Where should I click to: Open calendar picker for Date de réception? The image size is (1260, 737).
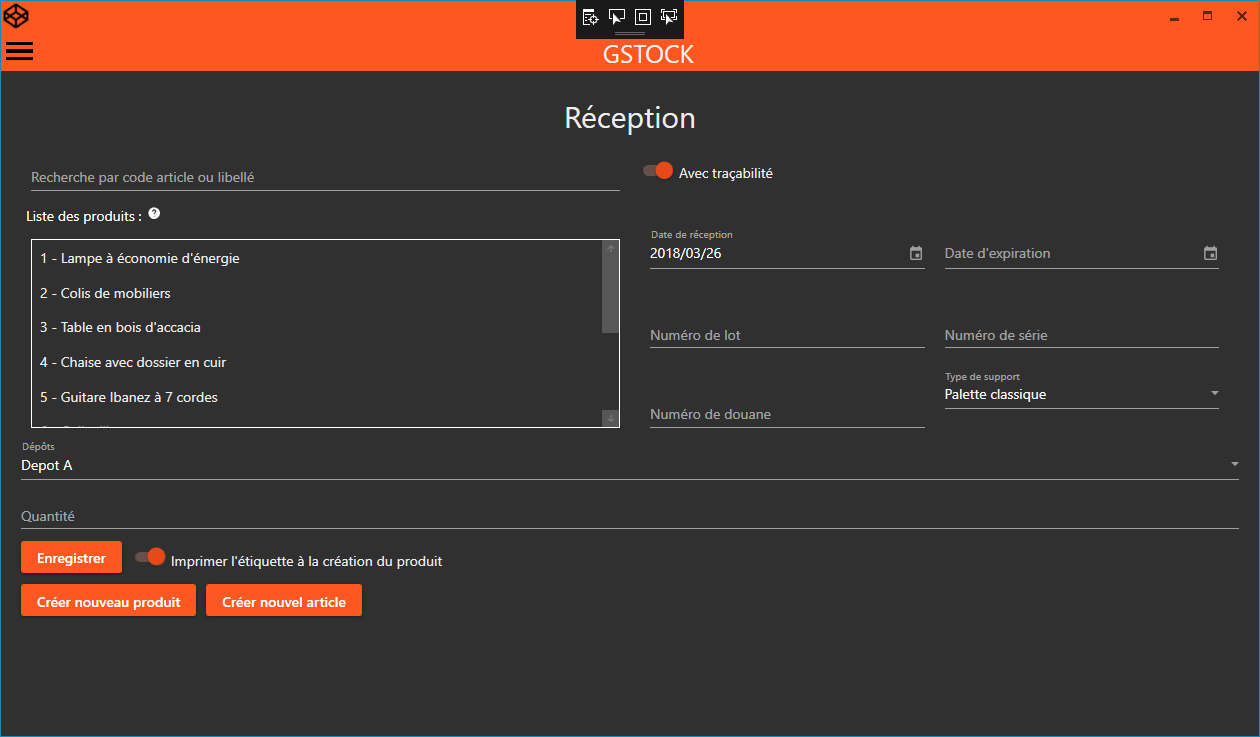(x=915, y=254)
